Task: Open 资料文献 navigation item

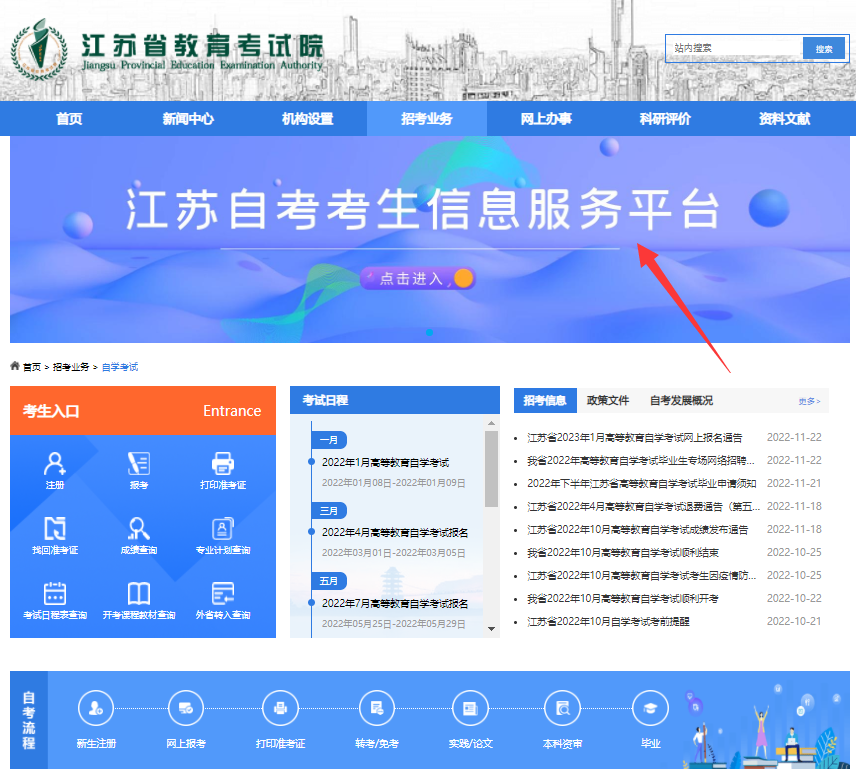Action: [x=784, y=118]
